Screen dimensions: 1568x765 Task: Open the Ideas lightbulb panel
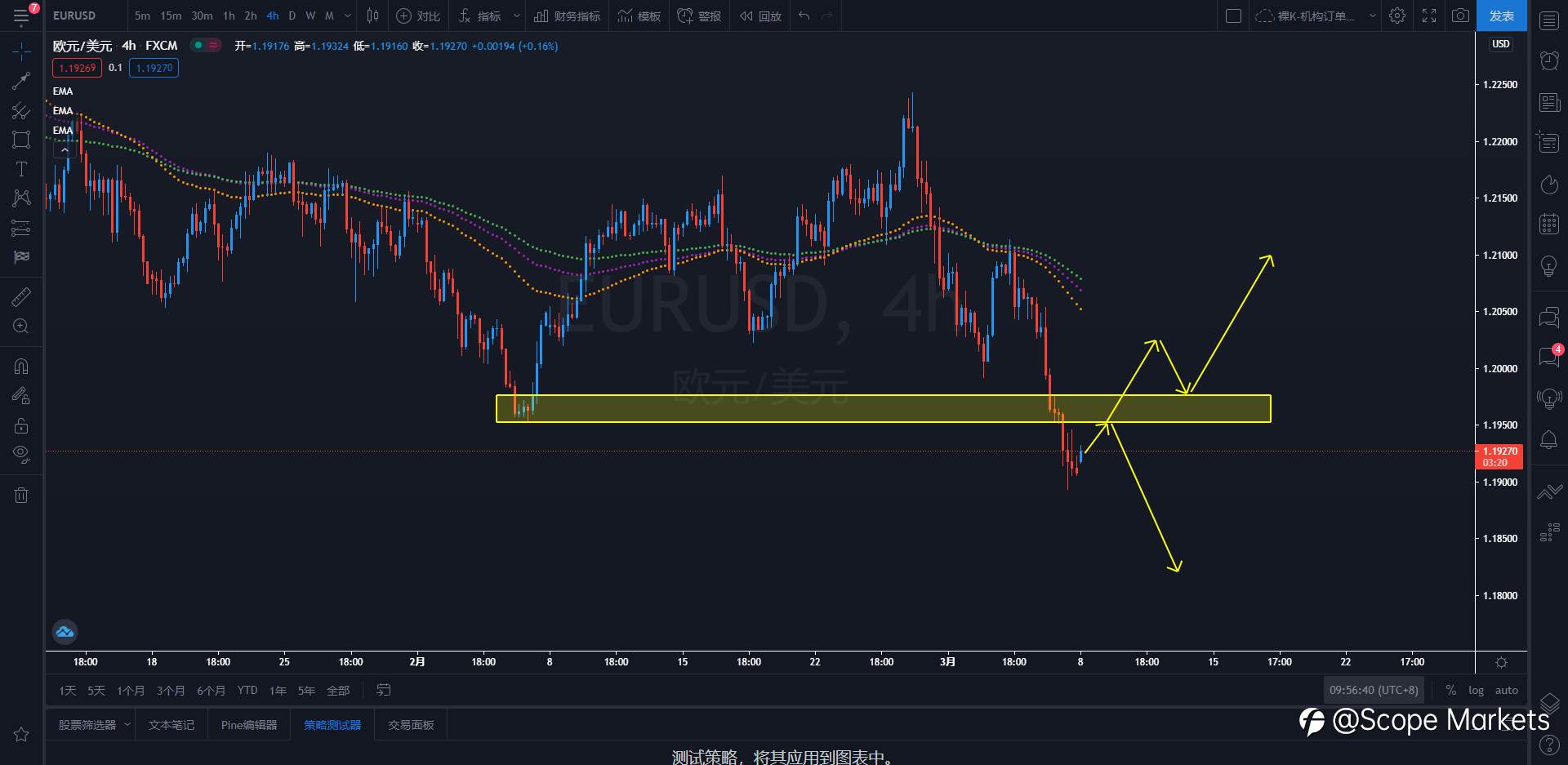click(1549, 265)
